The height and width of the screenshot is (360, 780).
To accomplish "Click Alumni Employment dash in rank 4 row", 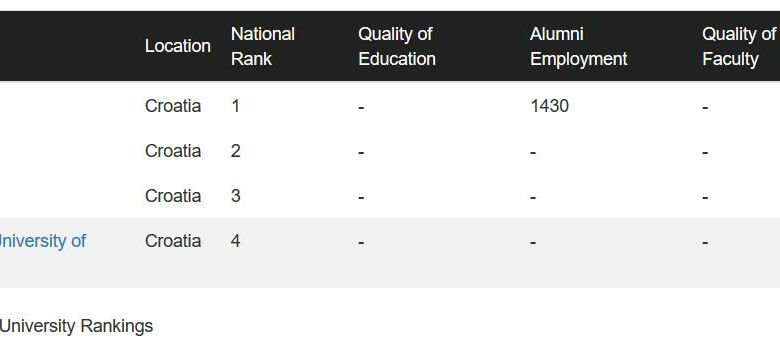I will (x=533, y=243).
